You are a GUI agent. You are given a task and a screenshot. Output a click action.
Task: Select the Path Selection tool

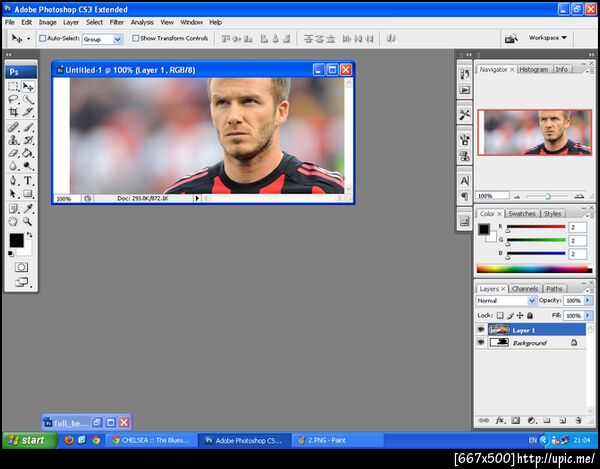coord(13,194)
